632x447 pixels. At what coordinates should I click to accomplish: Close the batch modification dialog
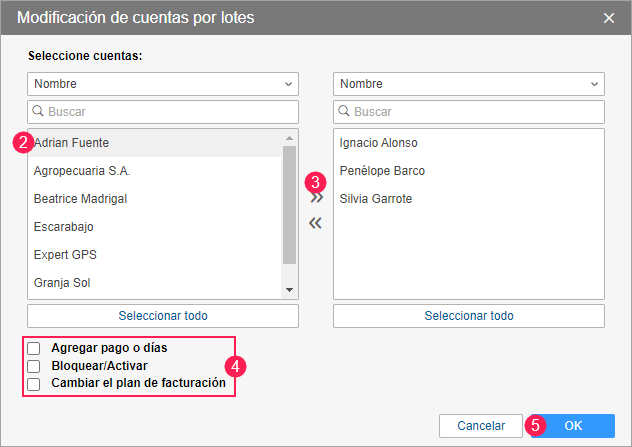pos(609,17)
